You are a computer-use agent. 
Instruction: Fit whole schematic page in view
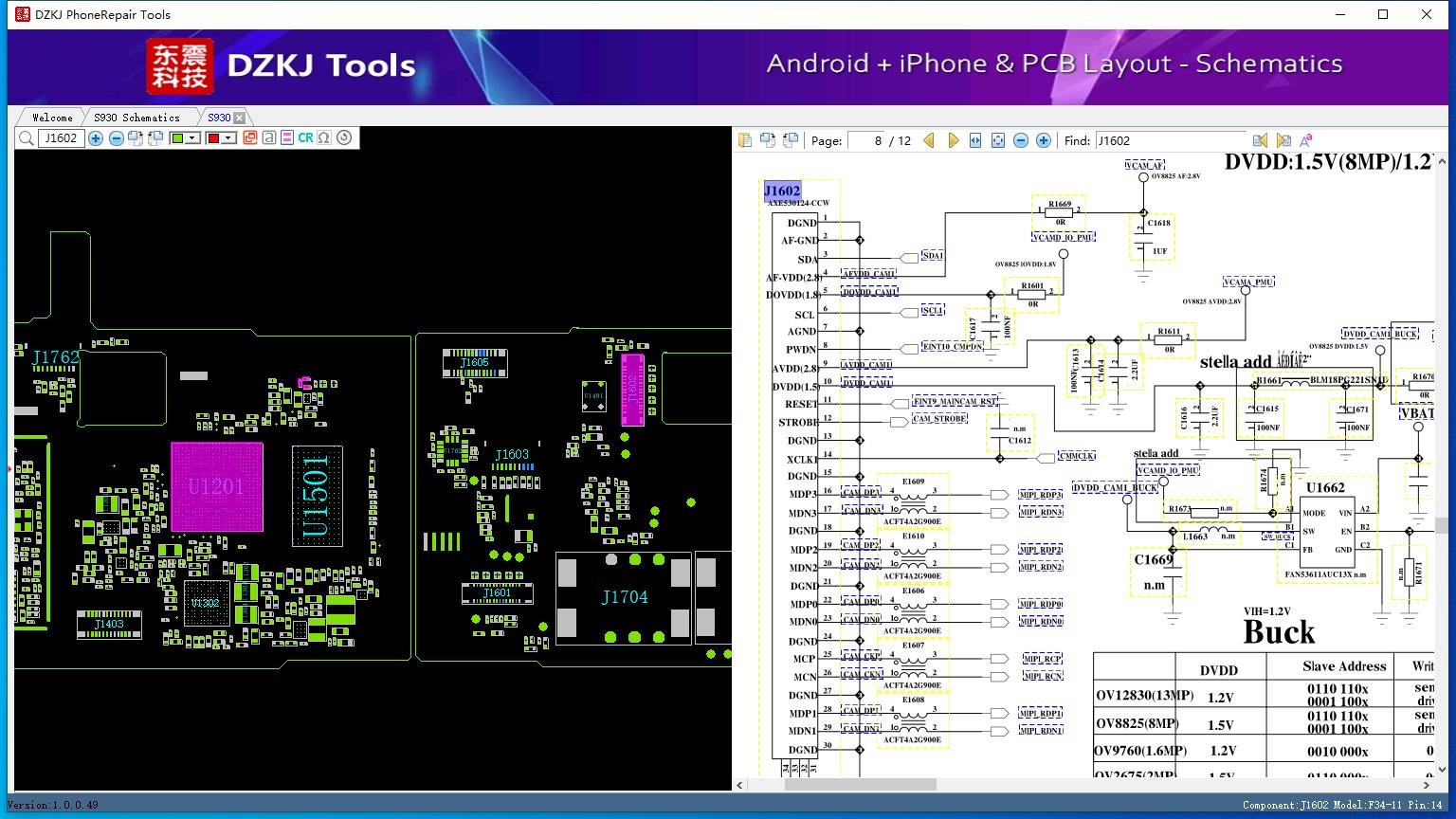tap(998, 140)
